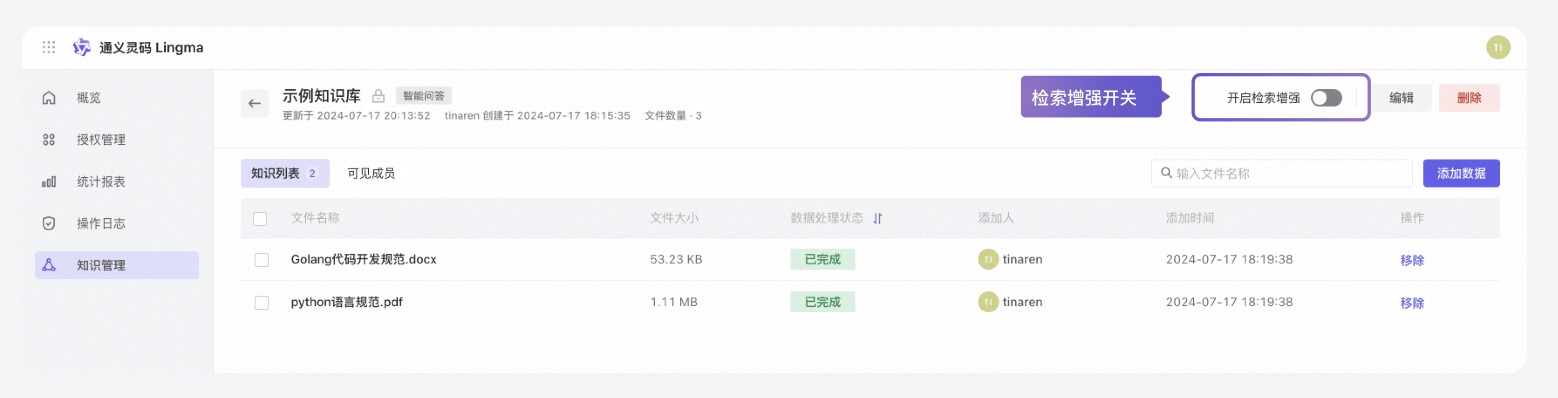
Task: Toggle the 开启检索增强 switch
Action: tap(1326, 98)
